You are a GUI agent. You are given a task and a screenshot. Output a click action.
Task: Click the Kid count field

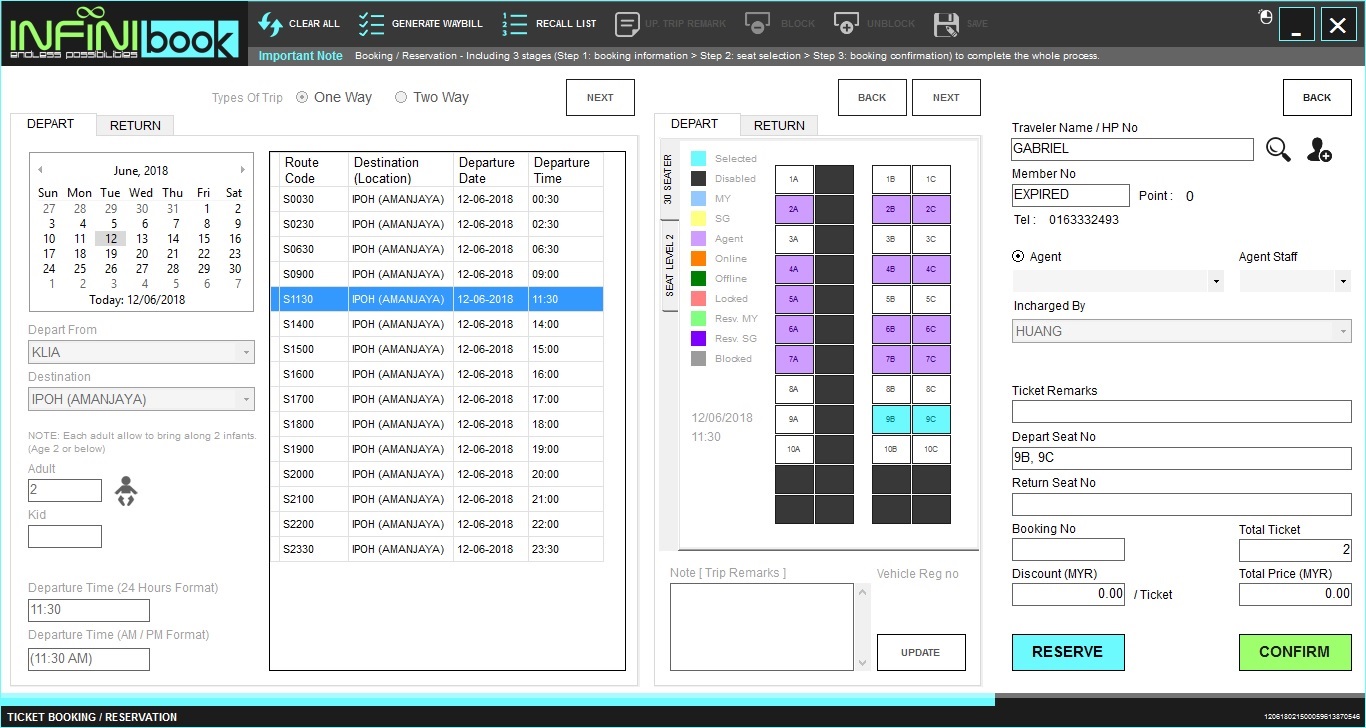tap(65, 536)
